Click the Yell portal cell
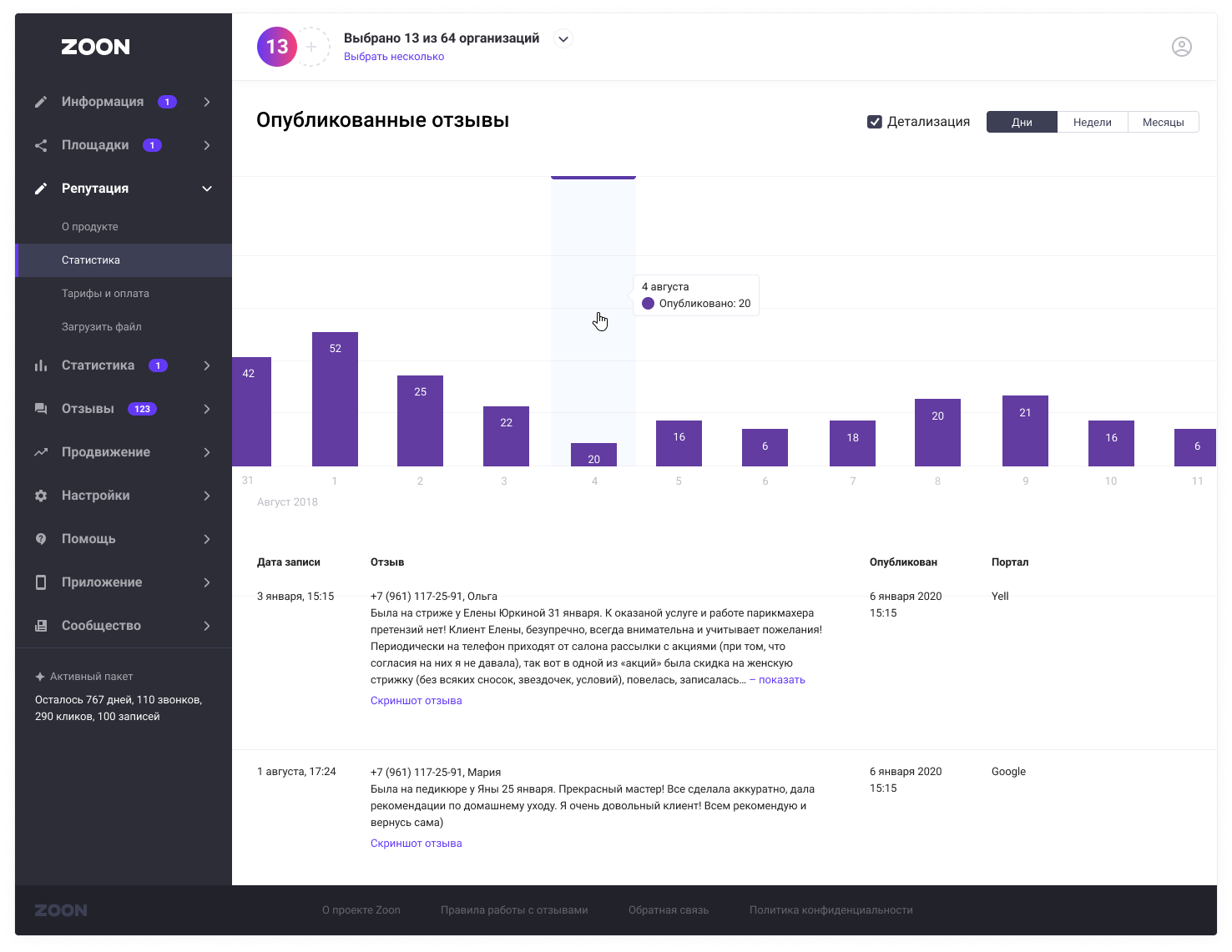Viewport: 1232px width, 952px height. 1000,597
